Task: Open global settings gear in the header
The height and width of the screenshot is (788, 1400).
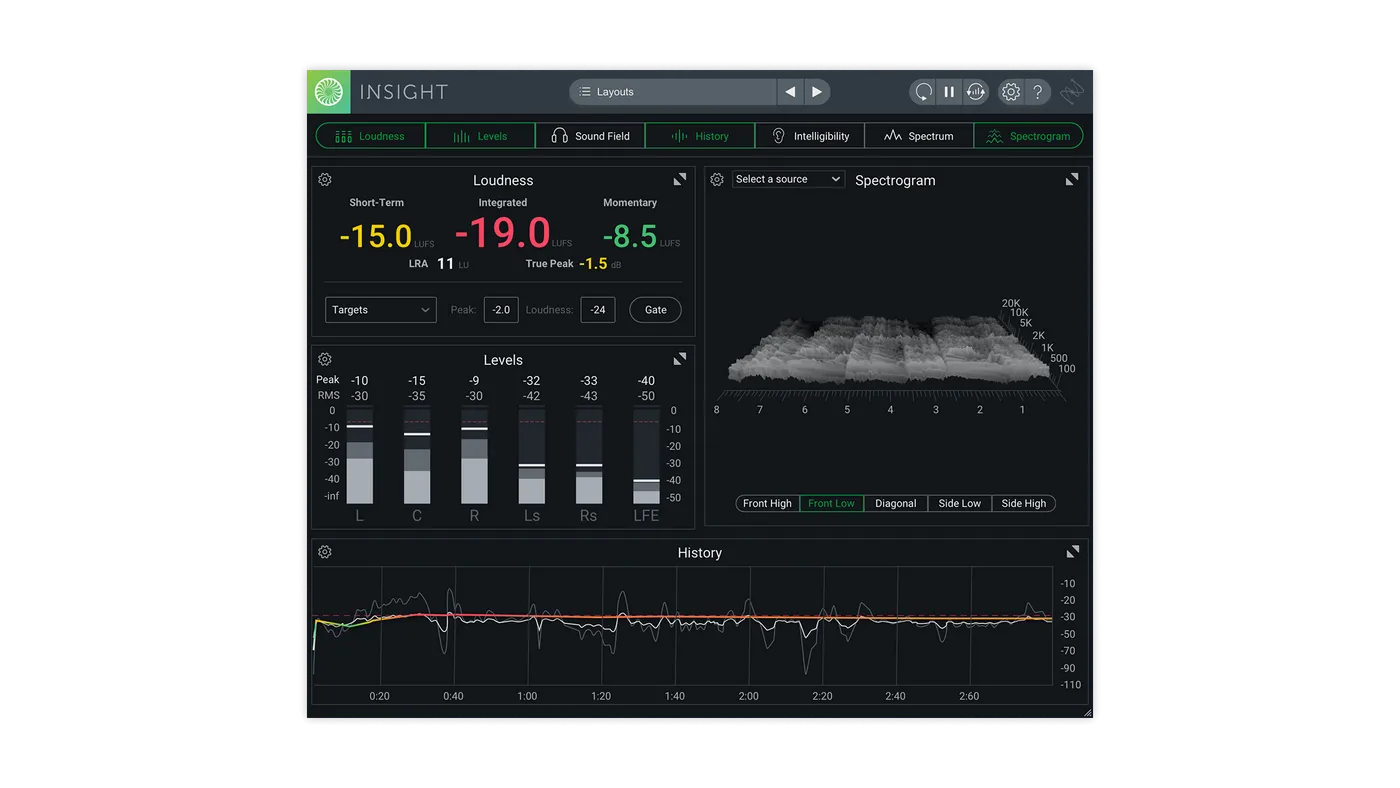Action: pos(1011,92)
